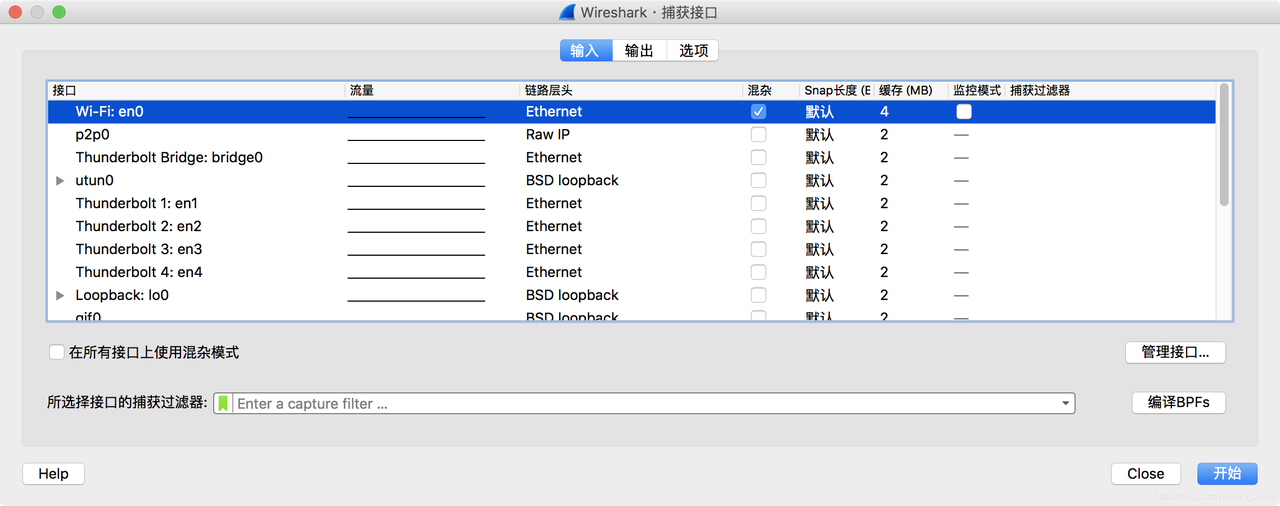The image size is (1280, 506).
Task: Sort by 监控模式 column header
Action: 977,90
